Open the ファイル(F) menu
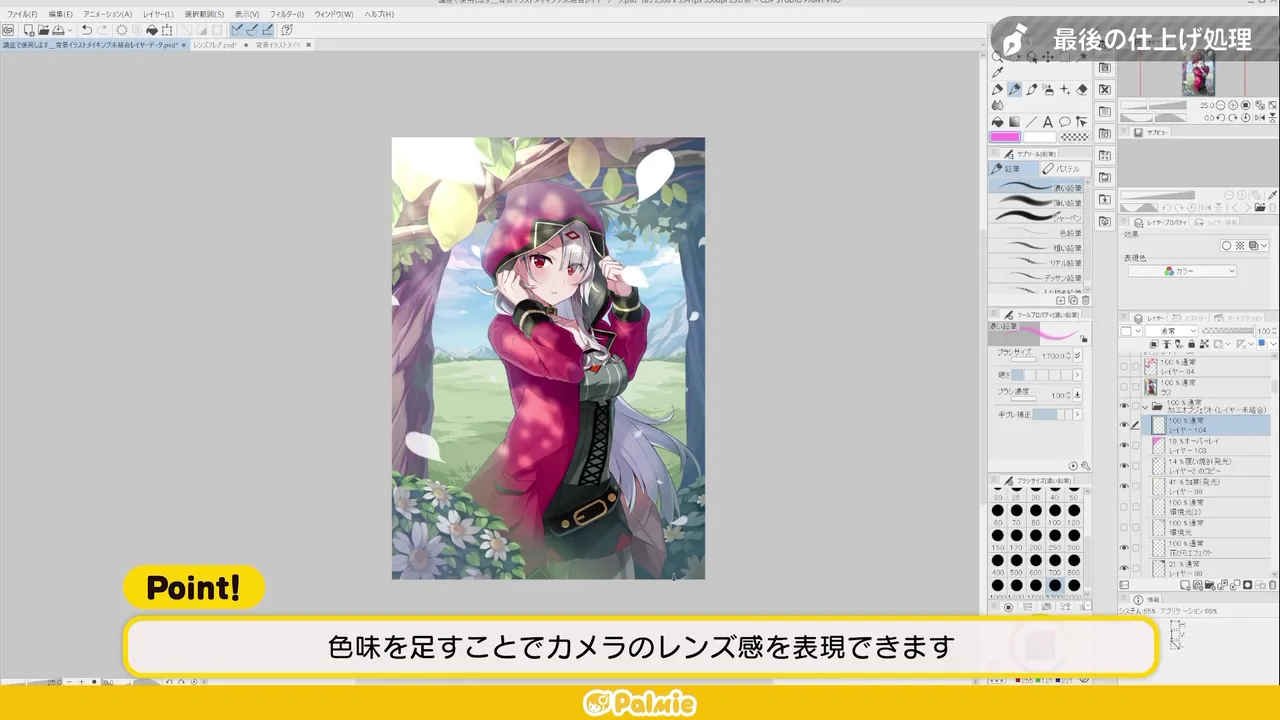The width and height of the screenshot is (1280, 720). 22,14
